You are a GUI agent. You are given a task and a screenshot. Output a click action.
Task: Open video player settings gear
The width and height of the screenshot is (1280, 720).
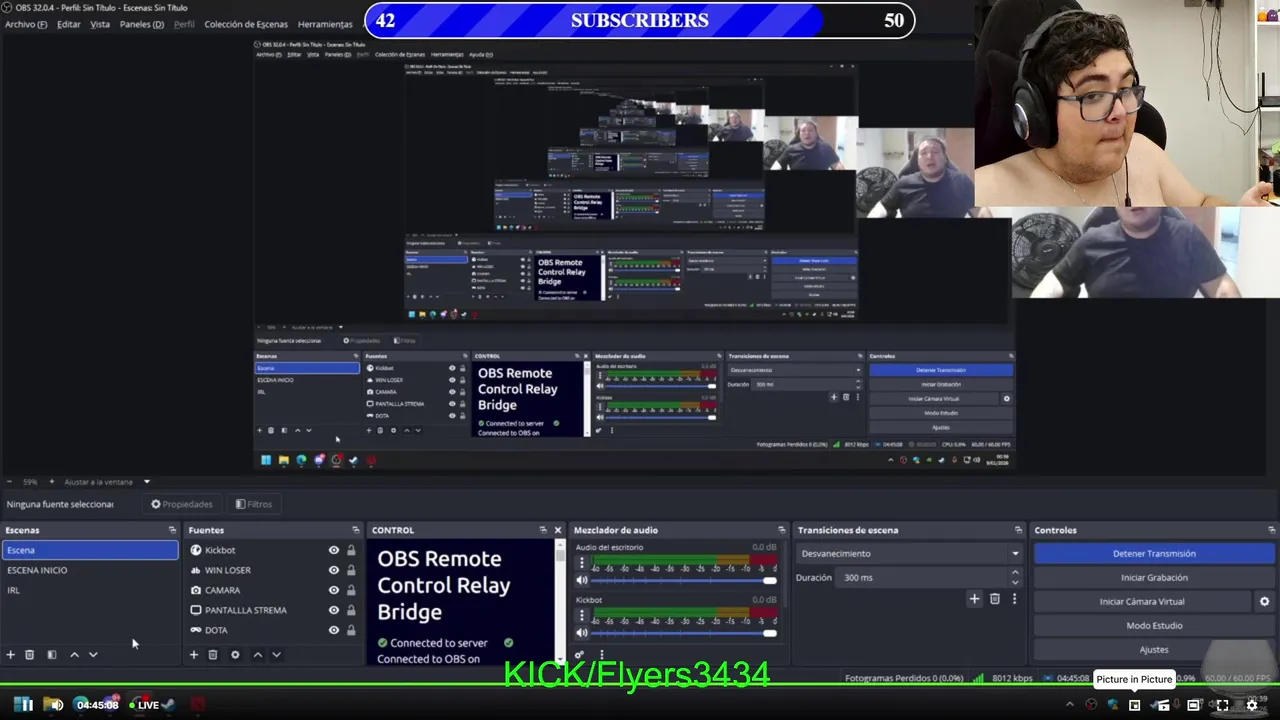[1251, 705]
